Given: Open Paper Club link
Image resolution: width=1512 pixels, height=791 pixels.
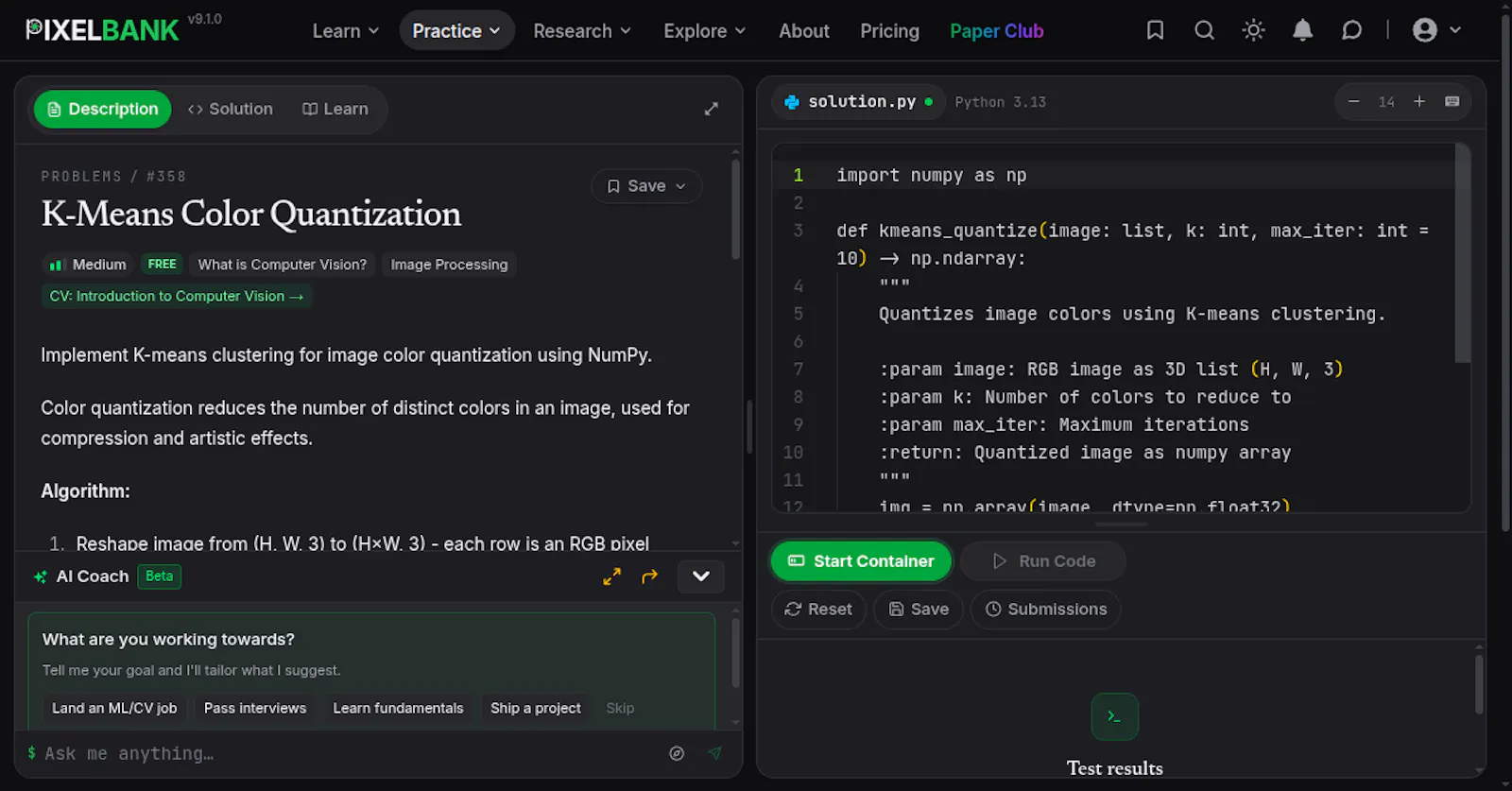Looking at the screenshot, I should (996, 31).
